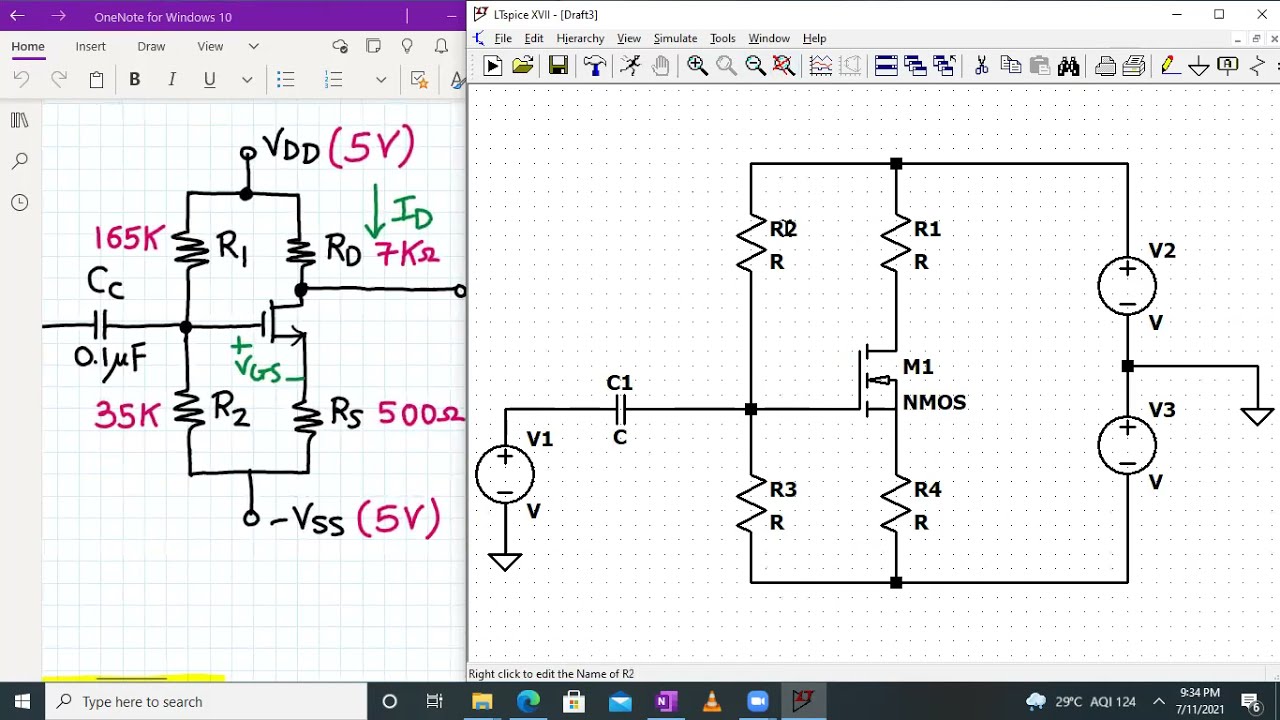1280x720 pixels.
Task: Open LTspice Hierarchy menu
Action: (580, 38)
